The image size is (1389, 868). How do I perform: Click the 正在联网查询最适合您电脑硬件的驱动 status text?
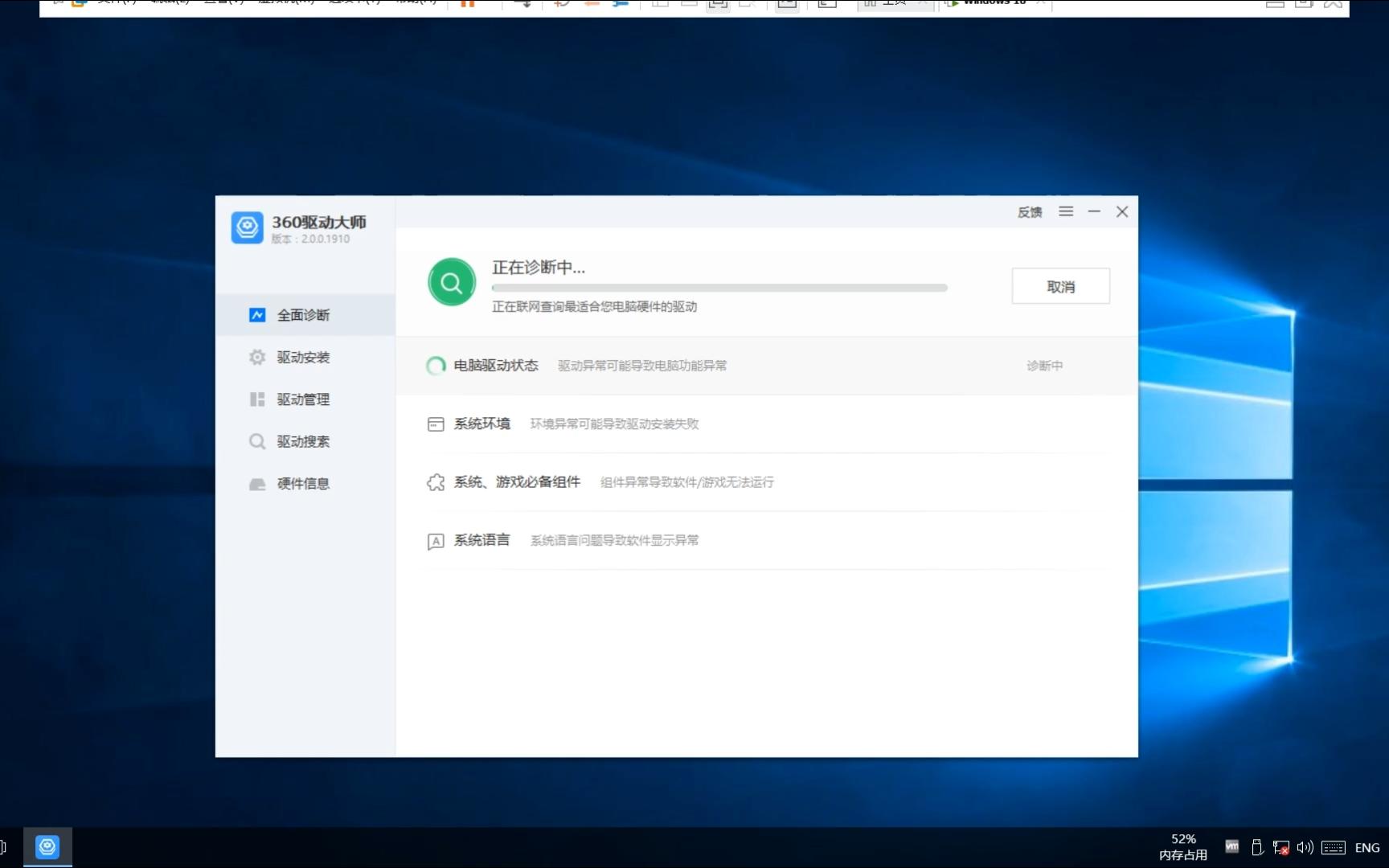594,306
